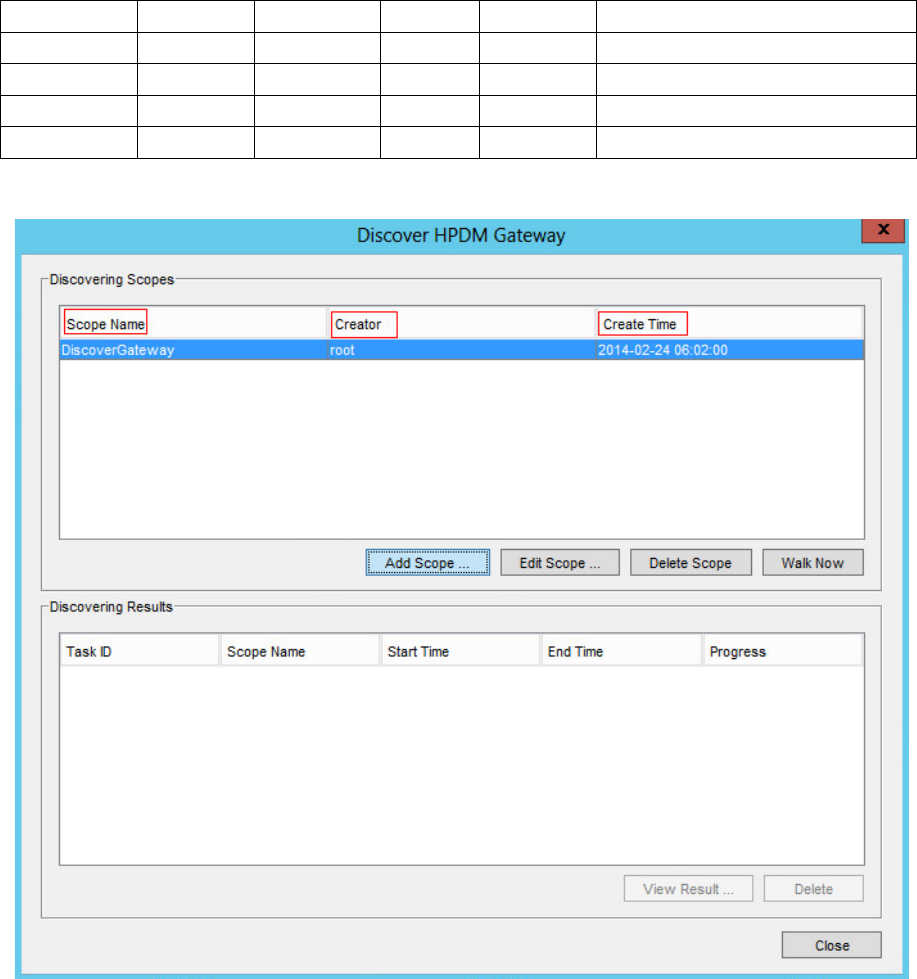This screenshot has width=917, height=979.
Task: Sort results by the Scope Name header
Action: [266, 652]
